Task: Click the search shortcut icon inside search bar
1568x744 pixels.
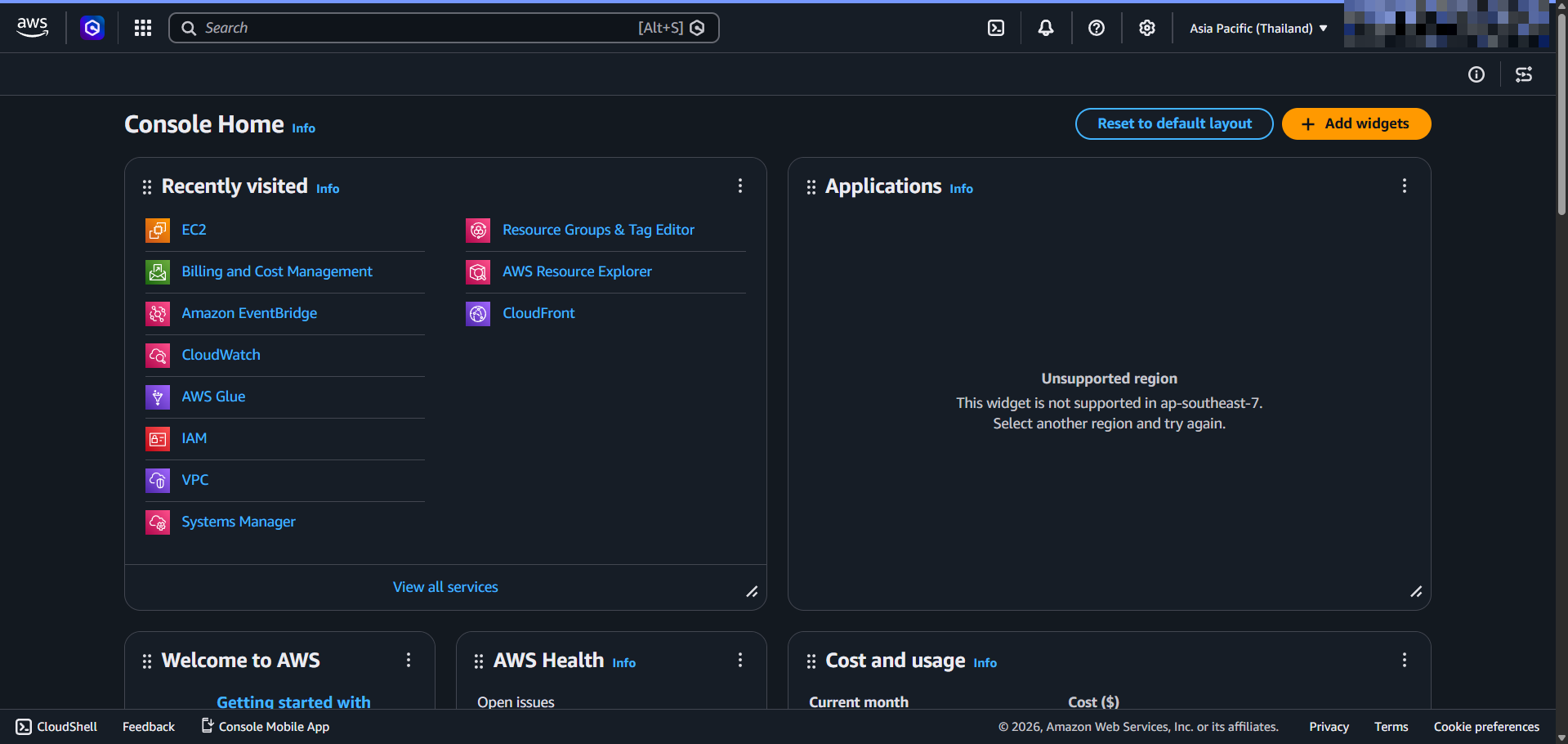Action: (698, 28)
